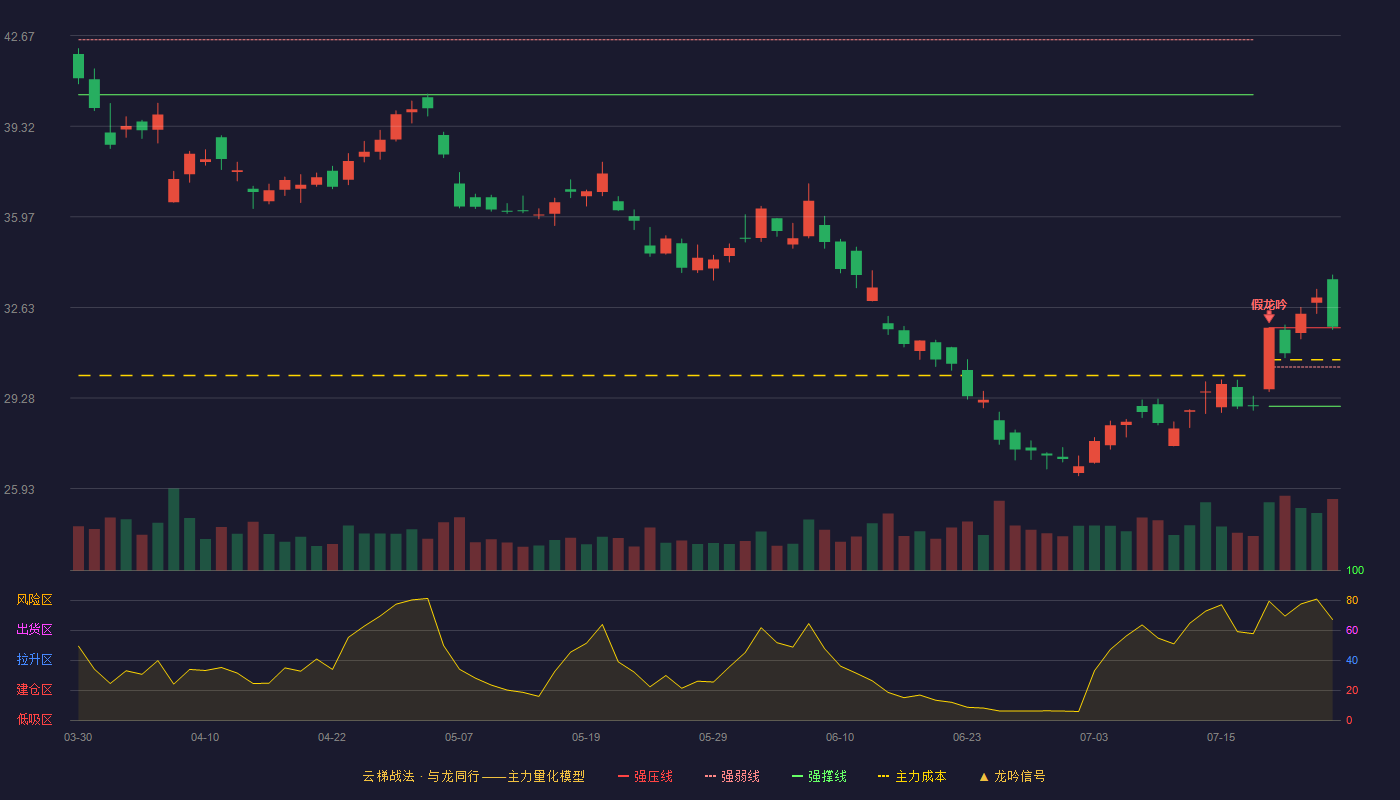1400x800 pixels.
Task: Toggle the 强弱线 legend entry
Action: pos(732,776)
